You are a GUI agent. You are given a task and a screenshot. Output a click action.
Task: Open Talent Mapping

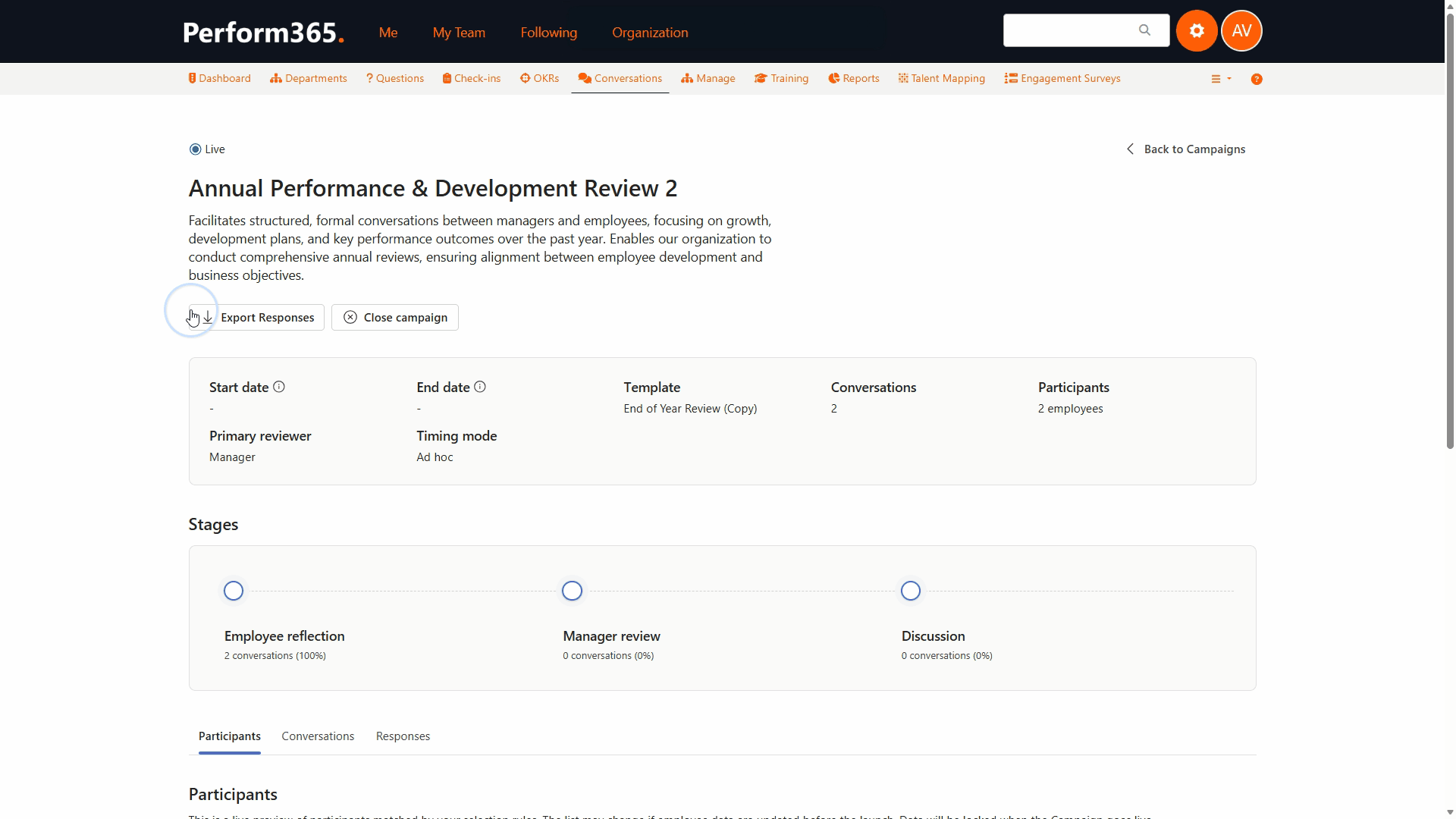(x=942, y=79)
